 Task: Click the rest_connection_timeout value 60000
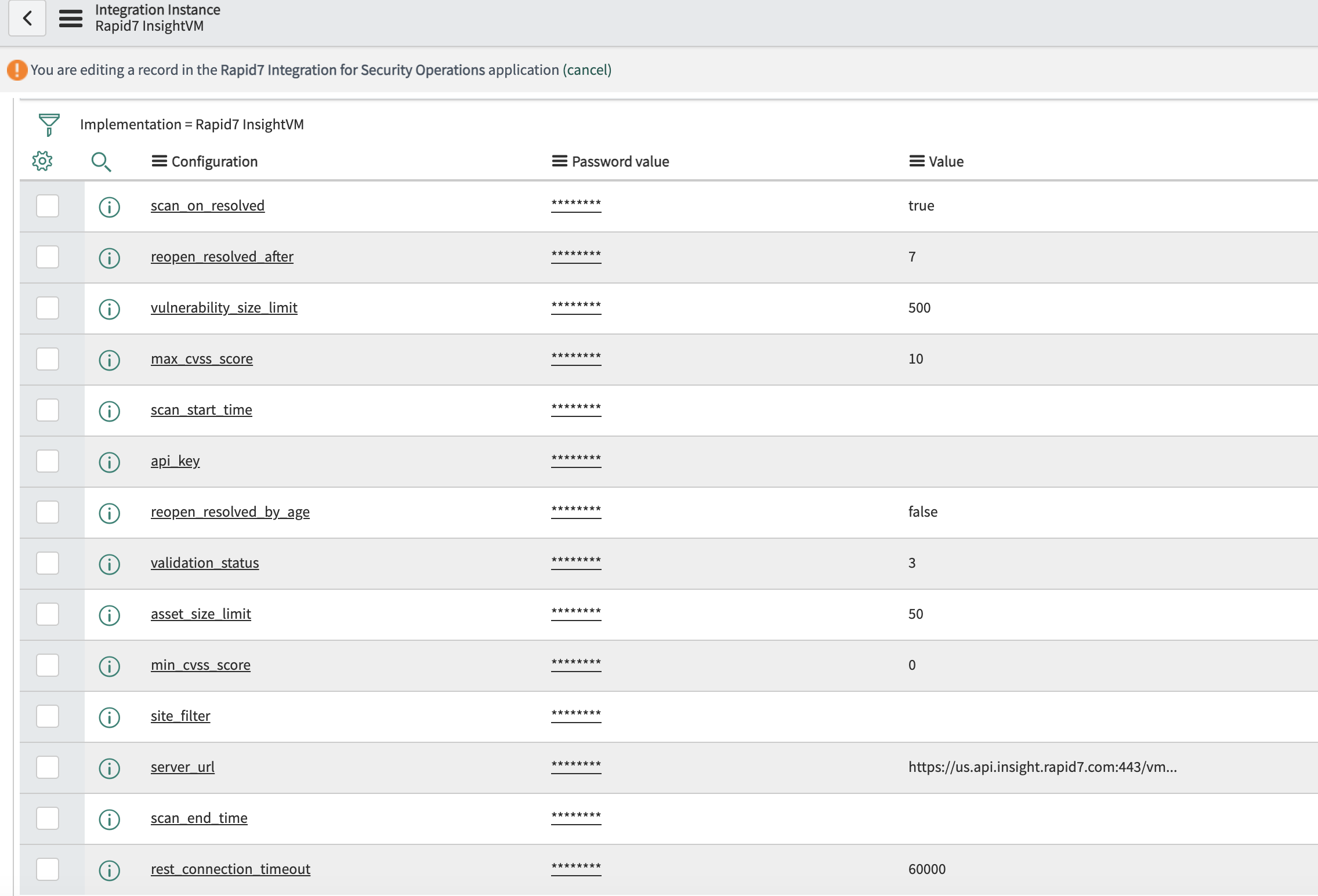tap(927, 869)
